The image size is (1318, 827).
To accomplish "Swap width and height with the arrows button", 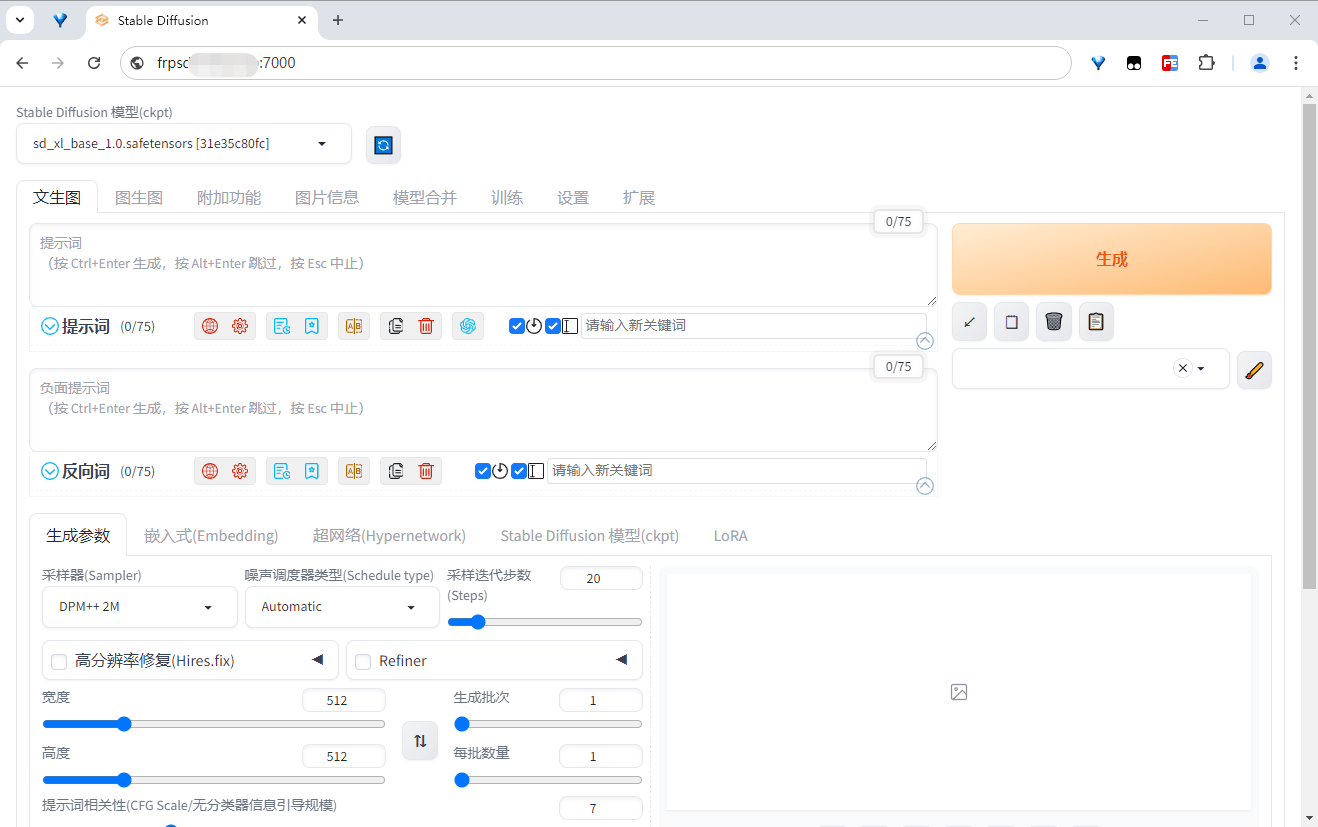I will click(420, 741).
